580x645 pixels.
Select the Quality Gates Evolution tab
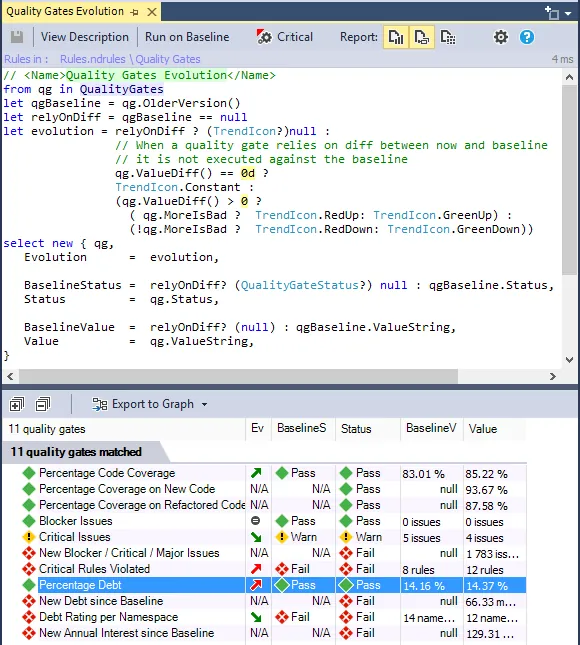click(65, 12)
